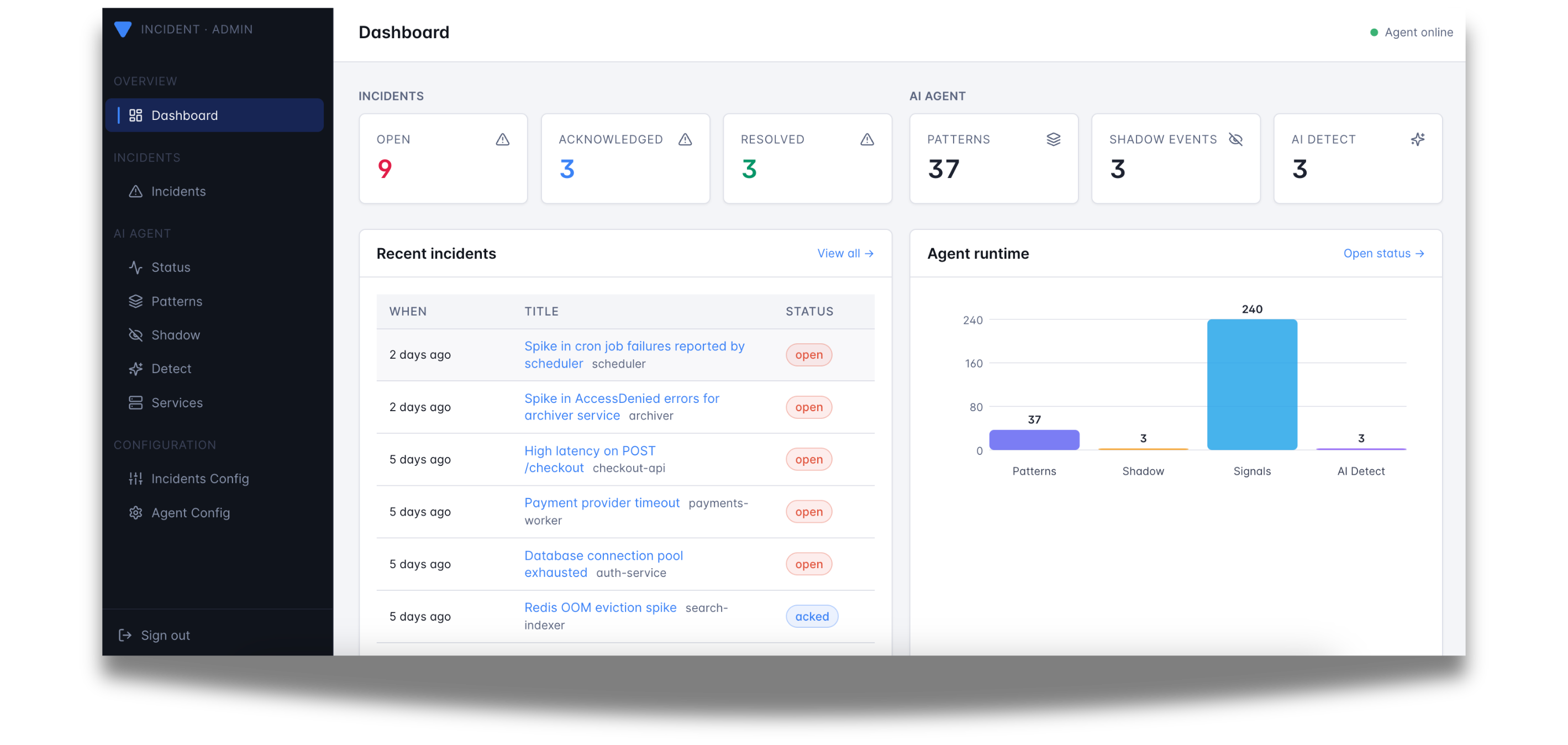Click the Open status link
Viewport: 1568px width, 745px height.
[1383, 253]
